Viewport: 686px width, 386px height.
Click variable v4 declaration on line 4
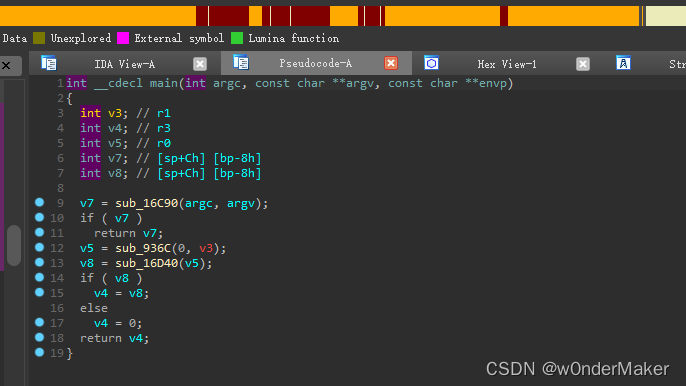115,128
